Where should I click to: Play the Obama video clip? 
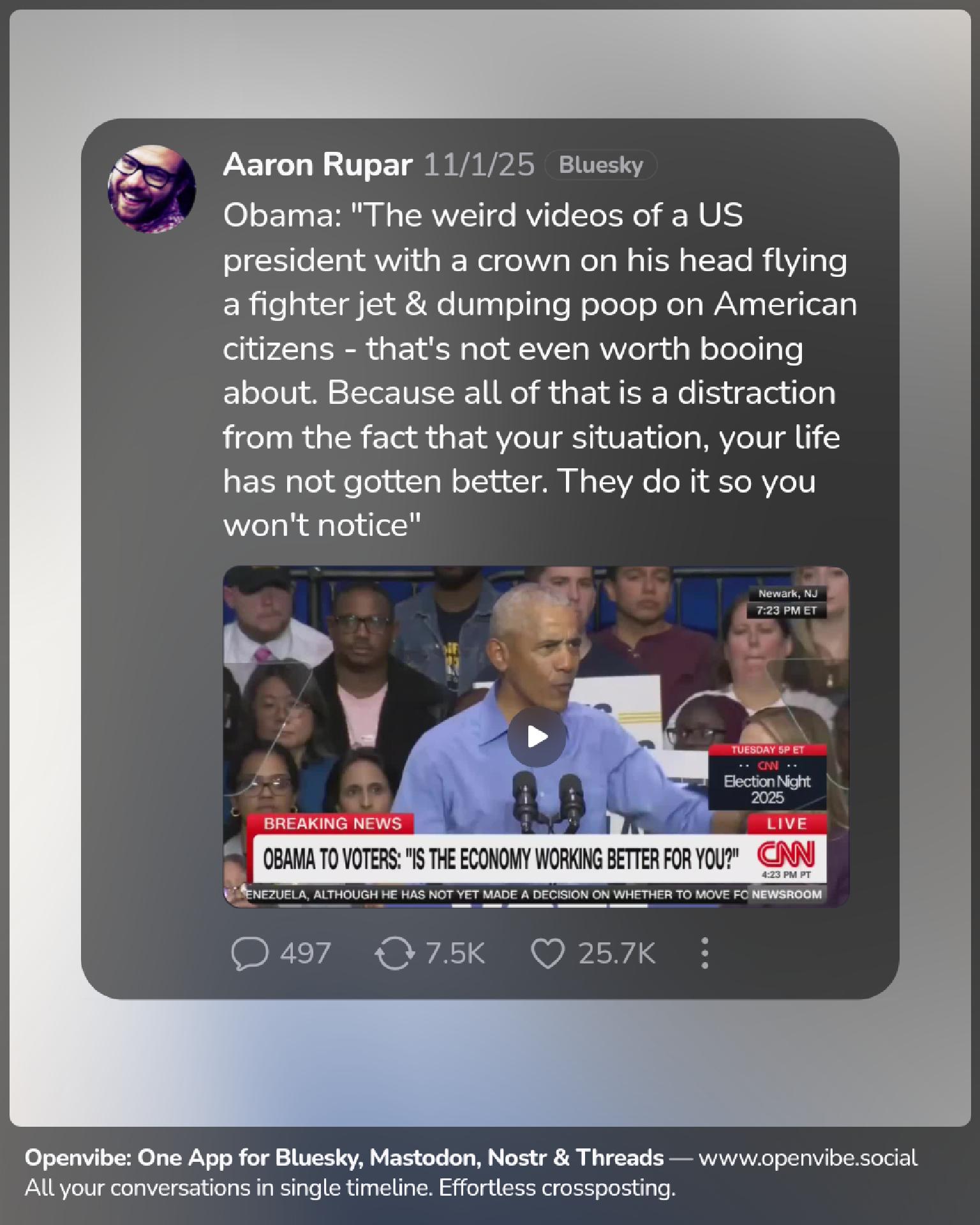537,736
